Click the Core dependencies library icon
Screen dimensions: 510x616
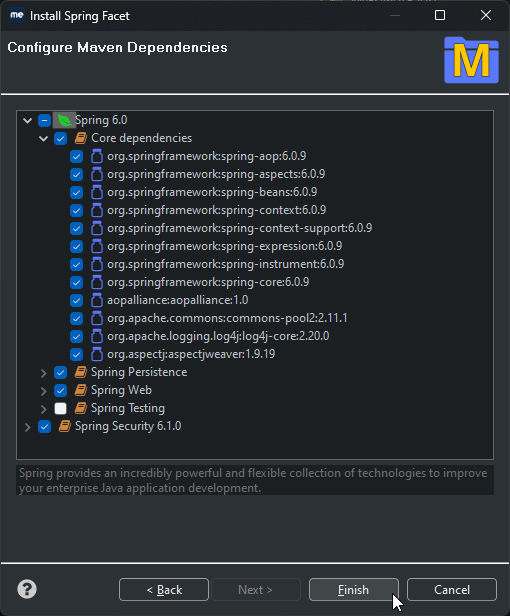pyautogui.click(x=81, y=138)
